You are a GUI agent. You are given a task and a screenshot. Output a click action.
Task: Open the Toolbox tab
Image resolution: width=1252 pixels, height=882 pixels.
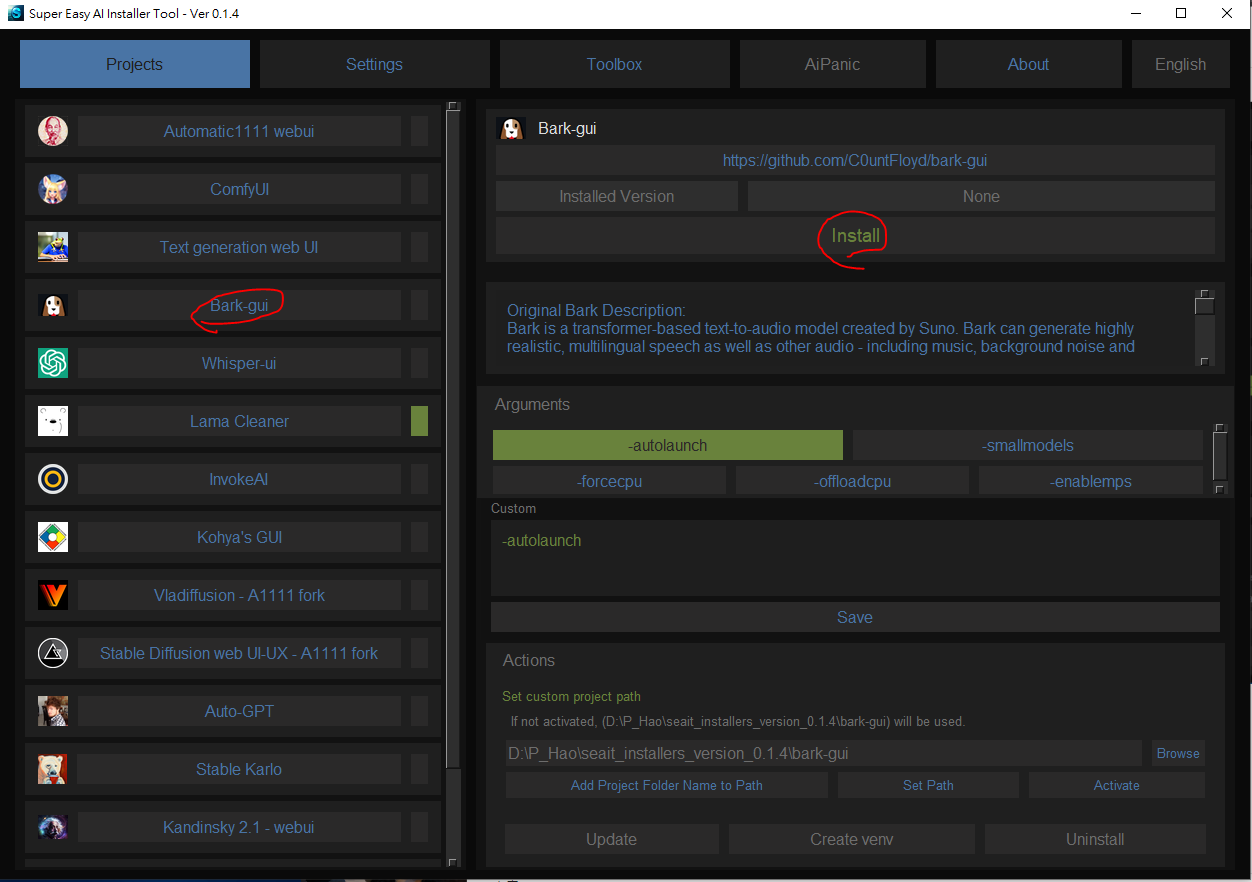point(614,64)
